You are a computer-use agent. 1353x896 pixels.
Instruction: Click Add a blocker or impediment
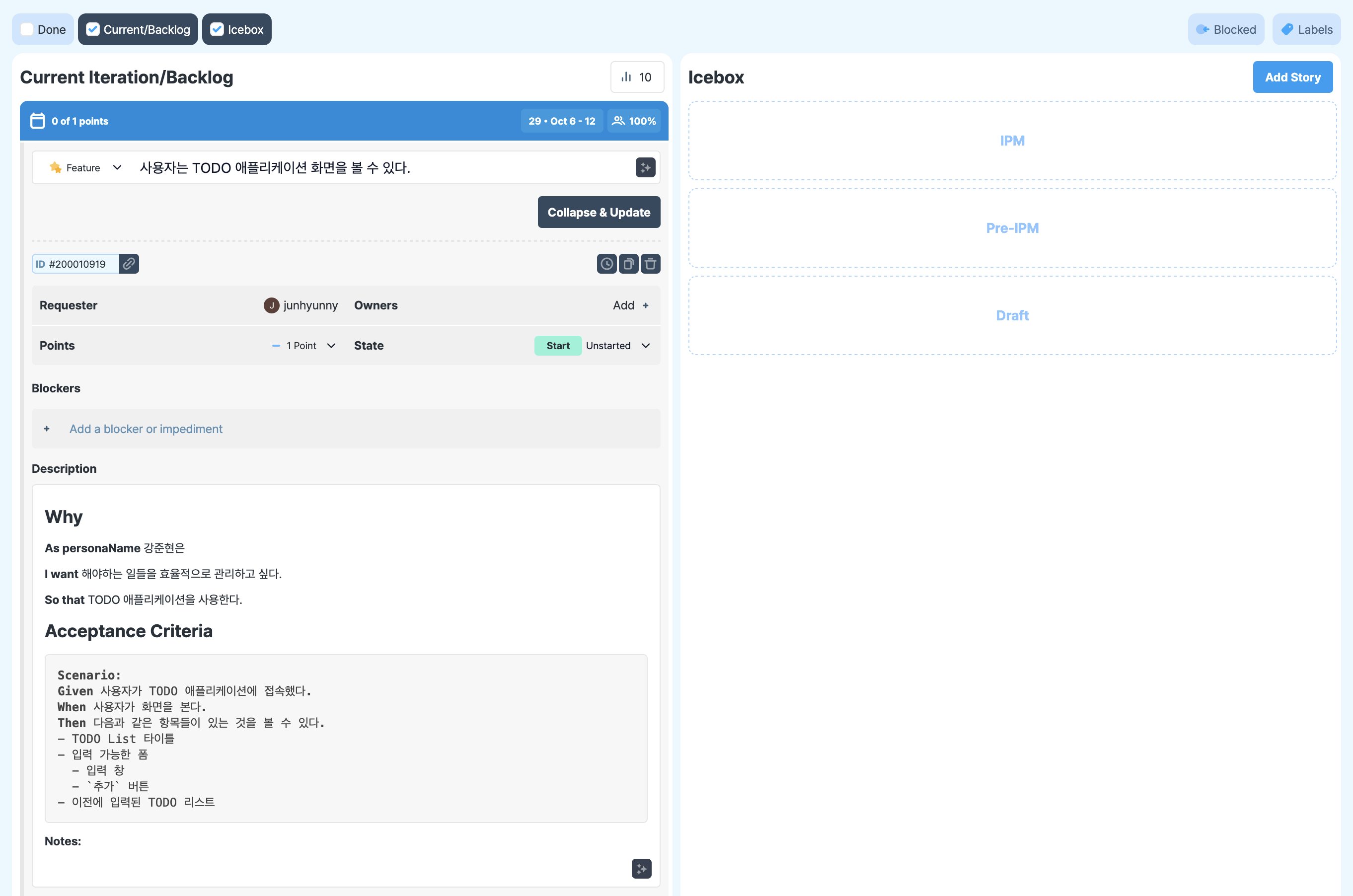coord(146,429)
